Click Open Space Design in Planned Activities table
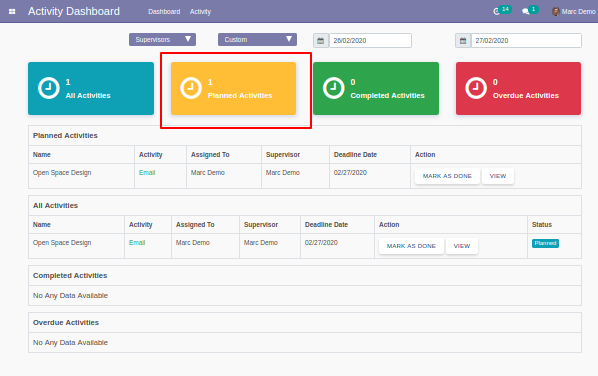 (x=62, y=173)
